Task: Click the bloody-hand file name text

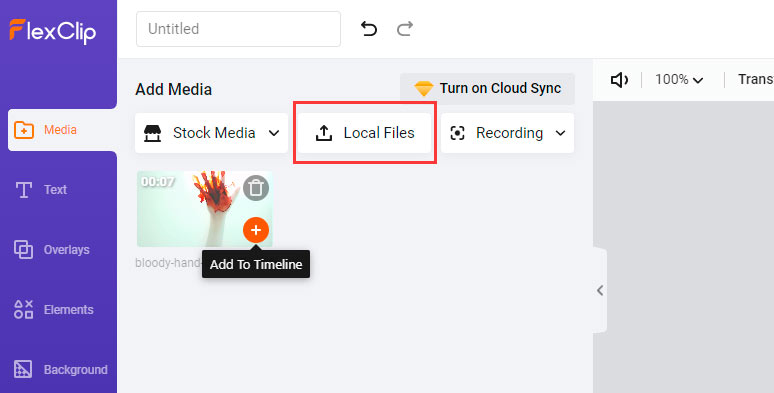Action: 168,263
